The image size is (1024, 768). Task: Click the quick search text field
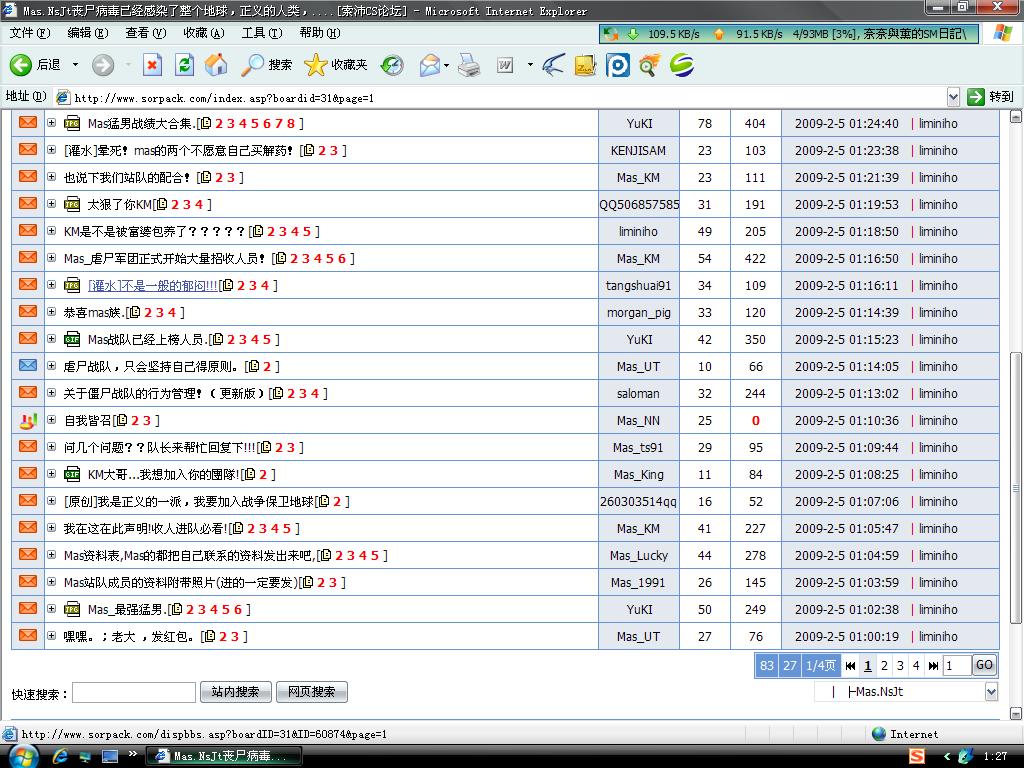(x=134, y=692)
